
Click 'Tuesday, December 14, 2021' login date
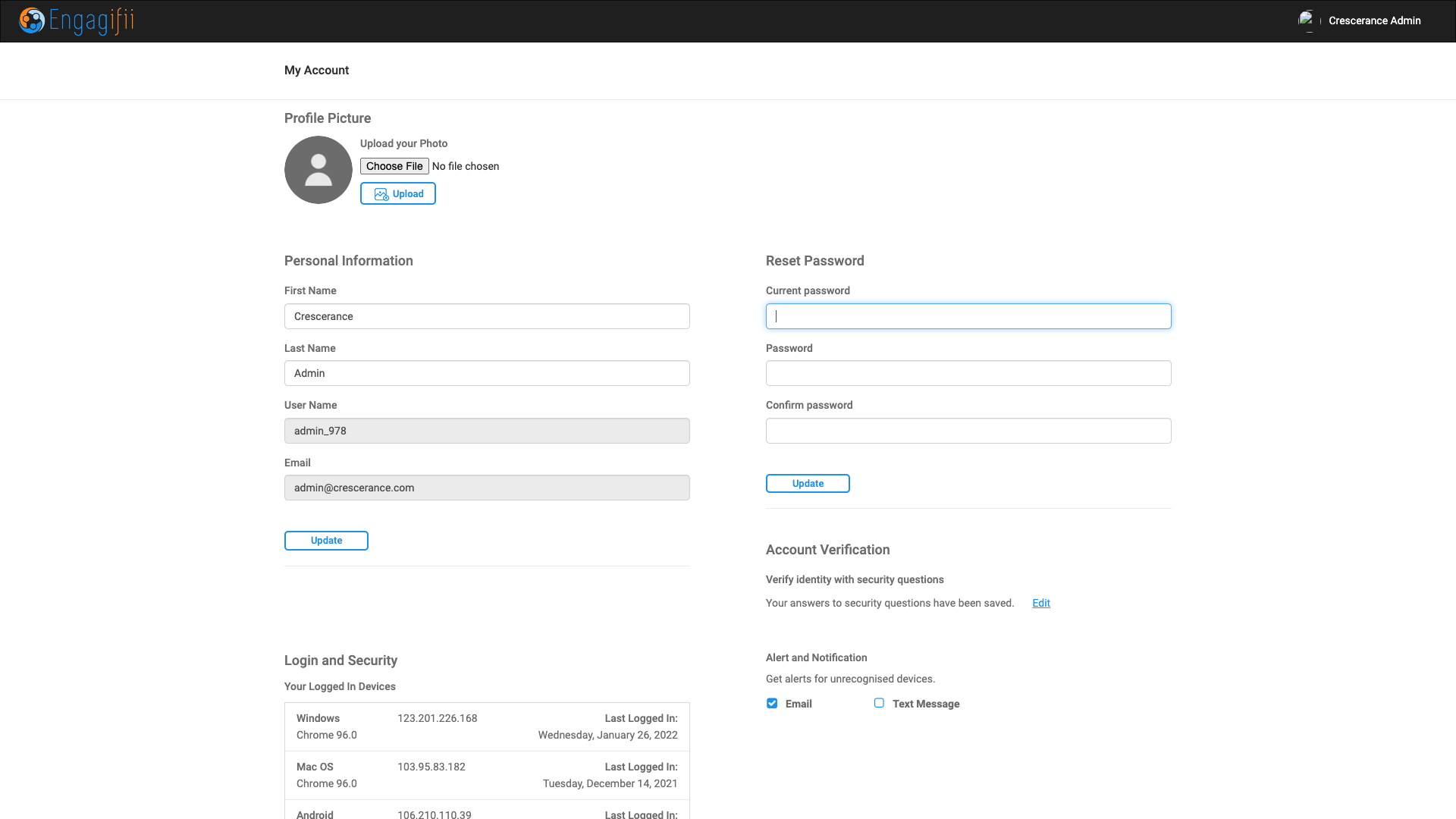point(610,783)
